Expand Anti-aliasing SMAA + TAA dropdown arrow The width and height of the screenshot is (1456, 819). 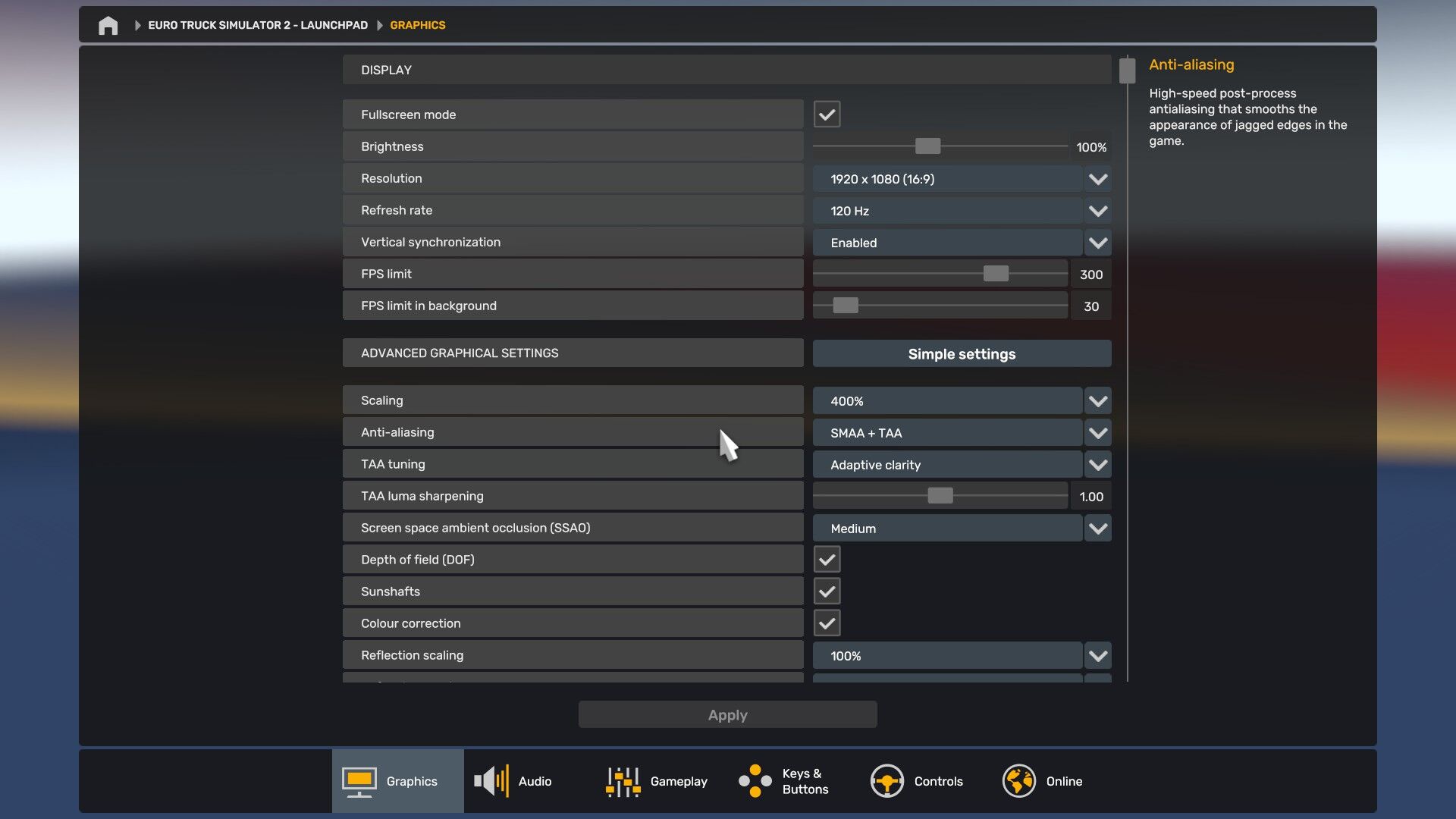pos(1098,433)
